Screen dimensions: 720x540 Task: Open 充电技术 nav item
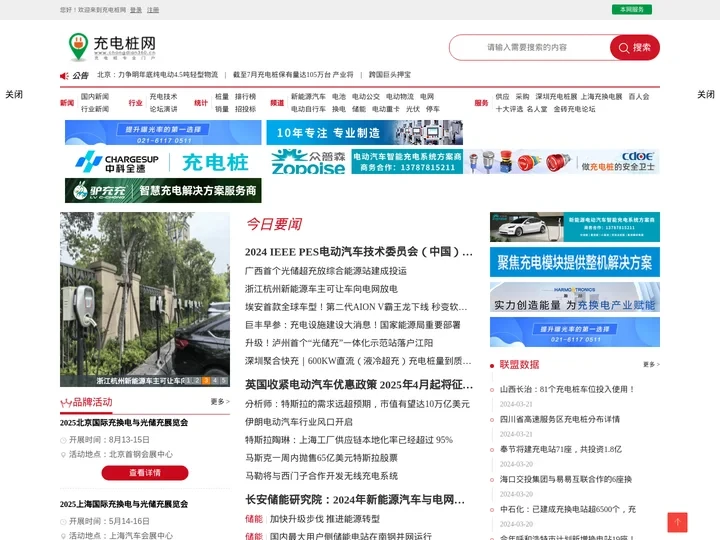point(163,96)
